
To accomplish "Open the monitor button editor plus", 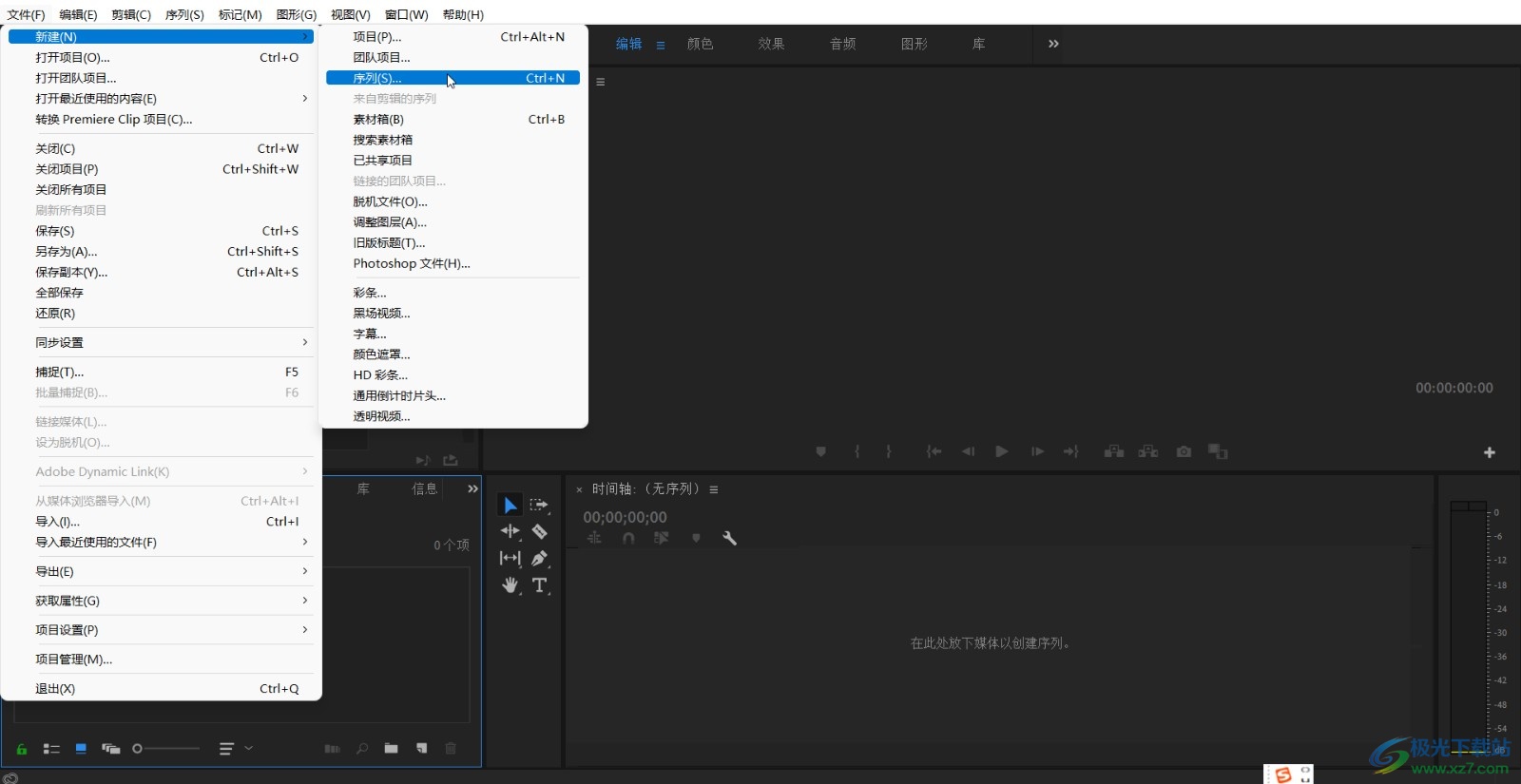I will coord(1490,452).
